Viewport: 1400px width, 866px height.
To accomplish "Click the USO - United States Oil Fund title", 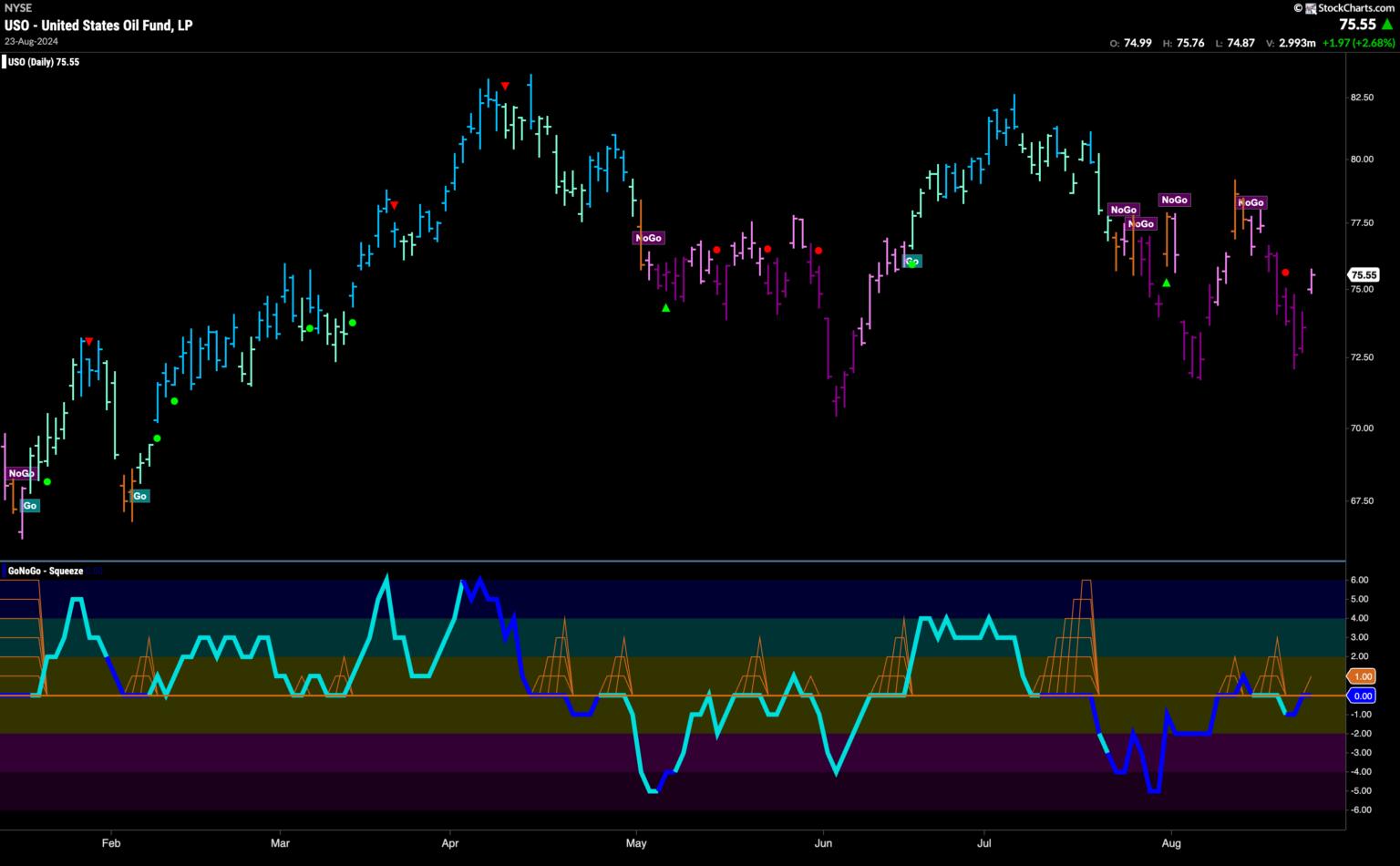I will tap(98, 26).
